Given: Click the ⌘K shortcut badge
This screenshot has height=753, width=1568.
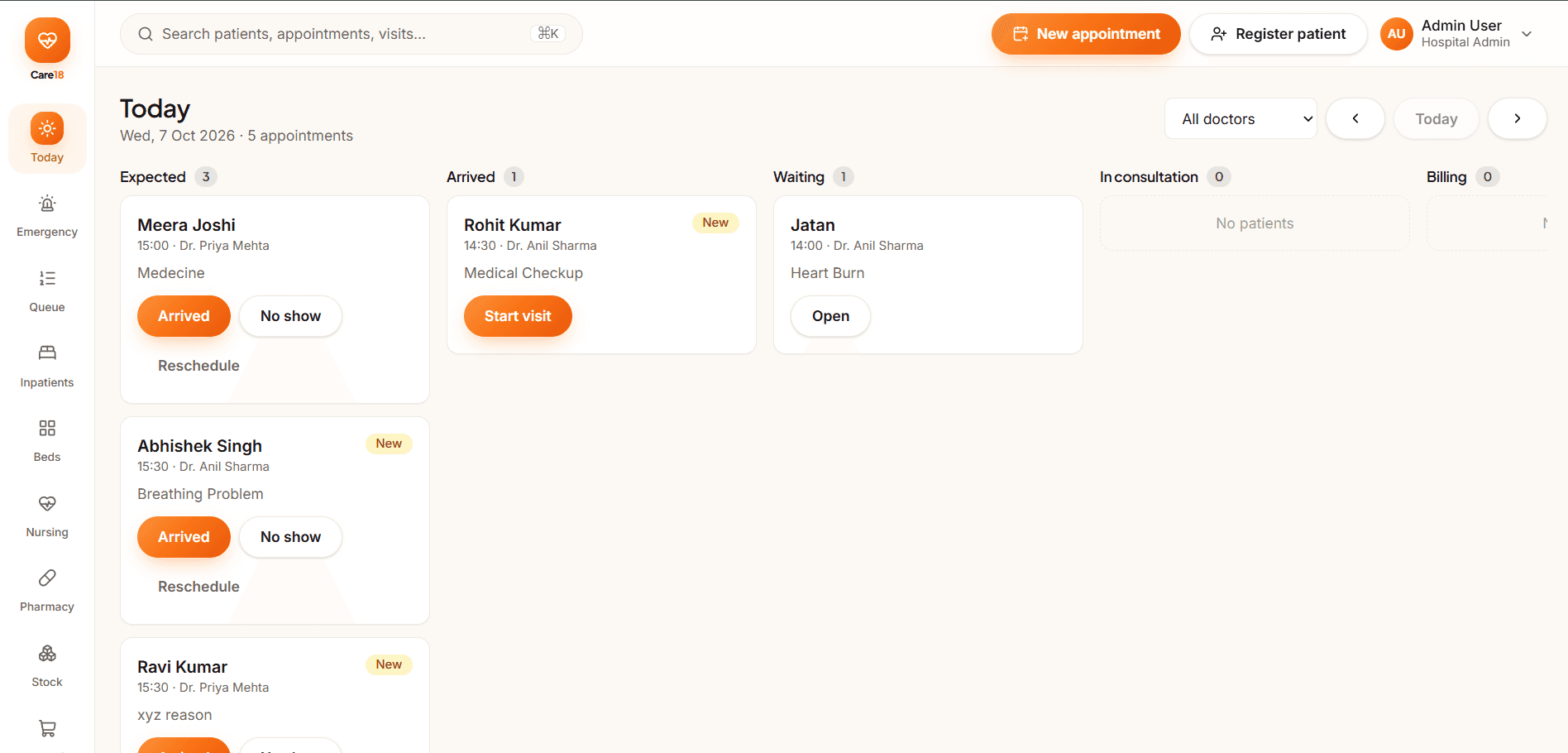Looking at the screenshot, I should (547, 34).
